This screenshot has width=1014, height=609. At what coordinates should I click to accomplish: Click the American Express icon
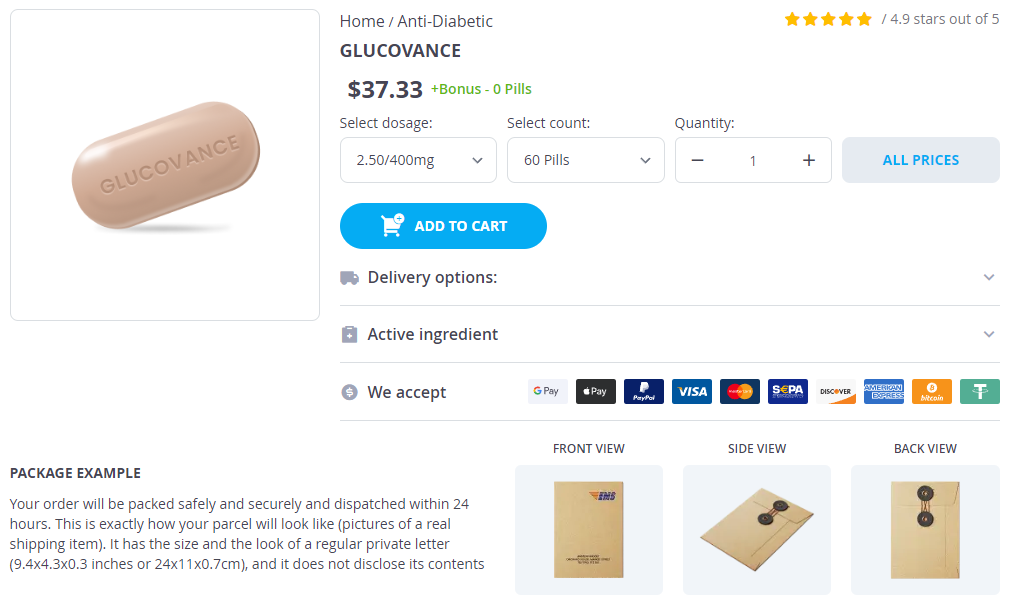(x=883, y=392)
